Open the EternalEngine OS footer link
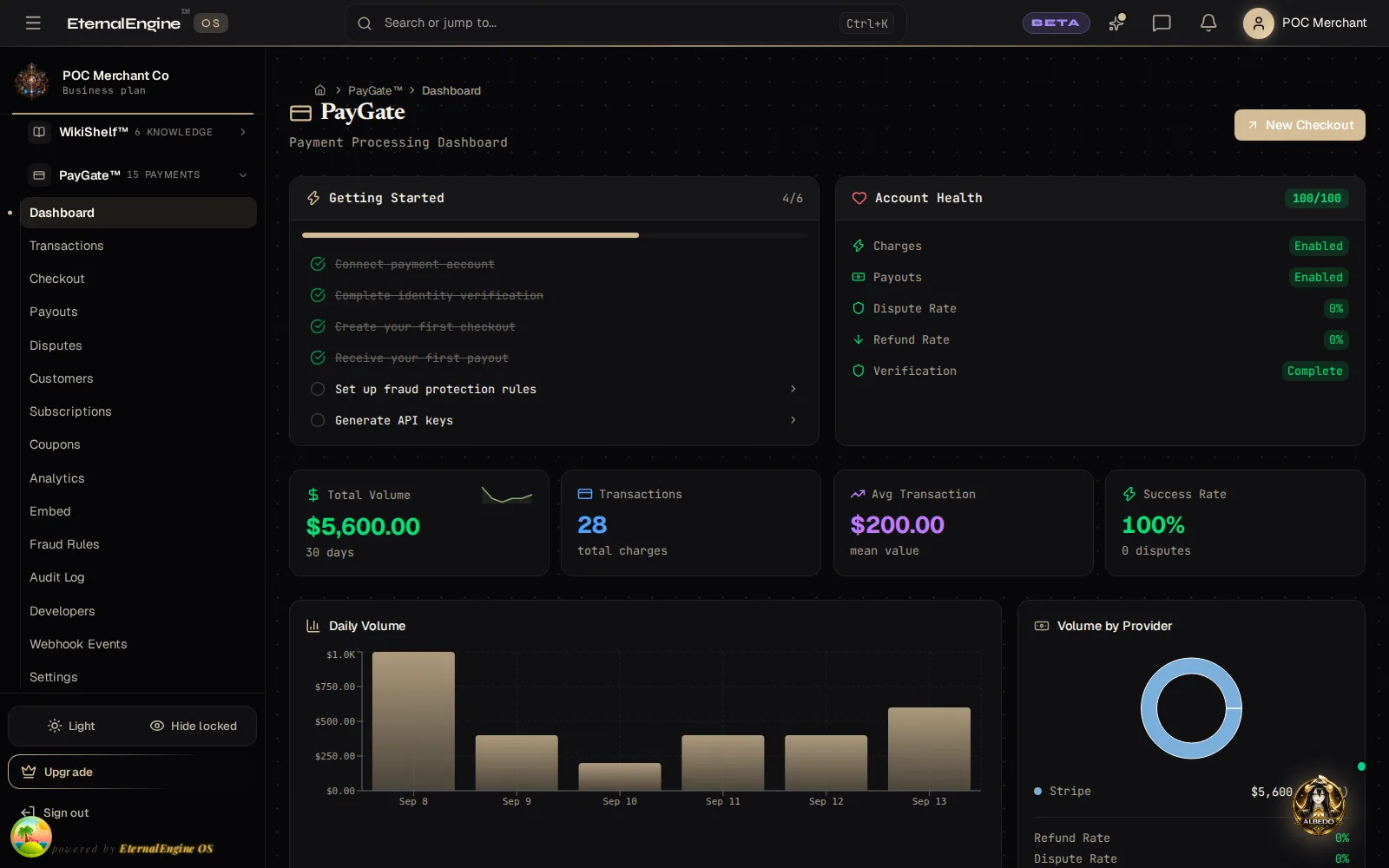This screenshot has width=1389, height=868. (166, 849)
